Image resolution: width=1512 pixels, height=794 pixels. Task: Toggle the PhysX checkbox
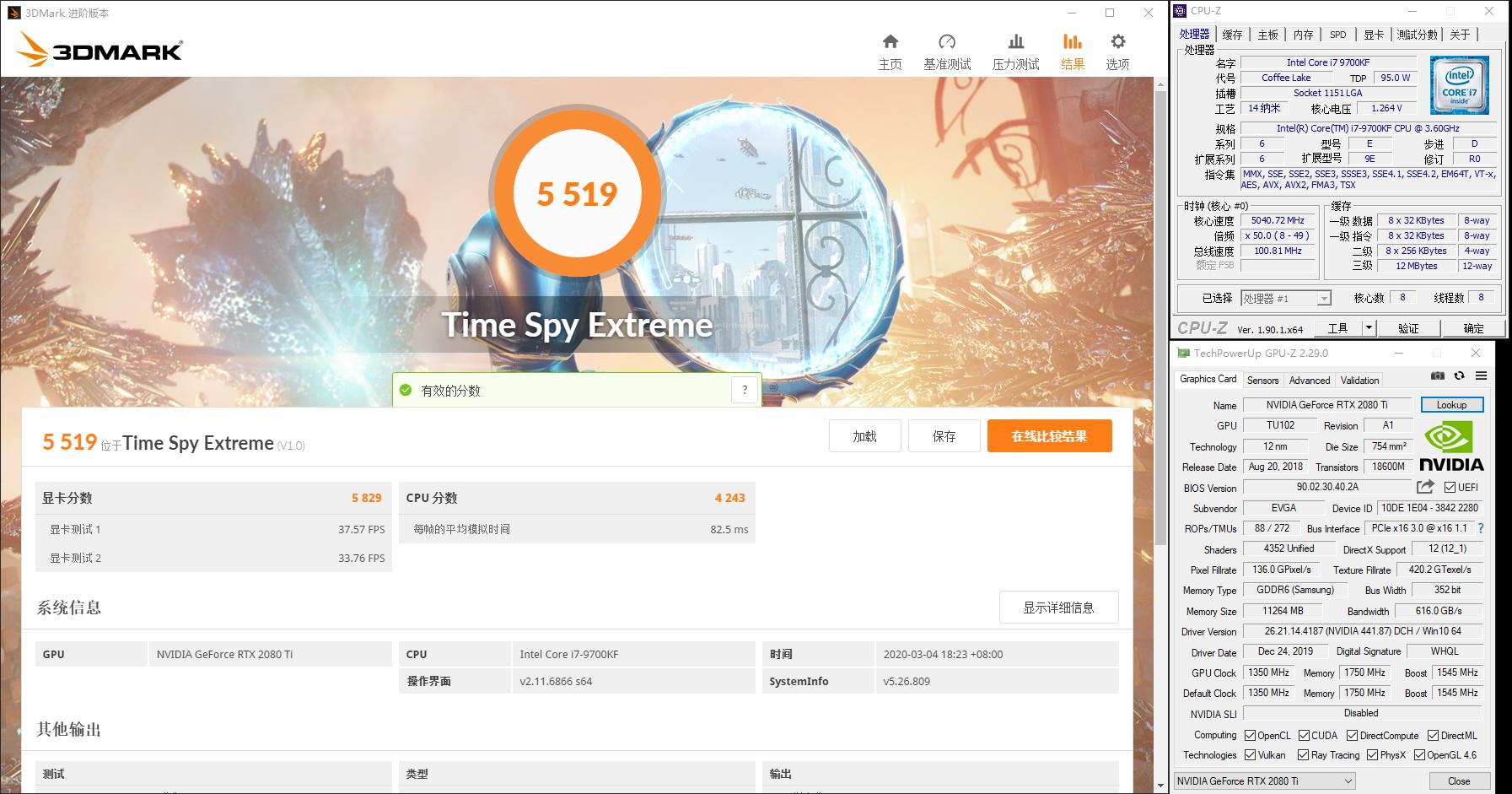coord(1372,755)
